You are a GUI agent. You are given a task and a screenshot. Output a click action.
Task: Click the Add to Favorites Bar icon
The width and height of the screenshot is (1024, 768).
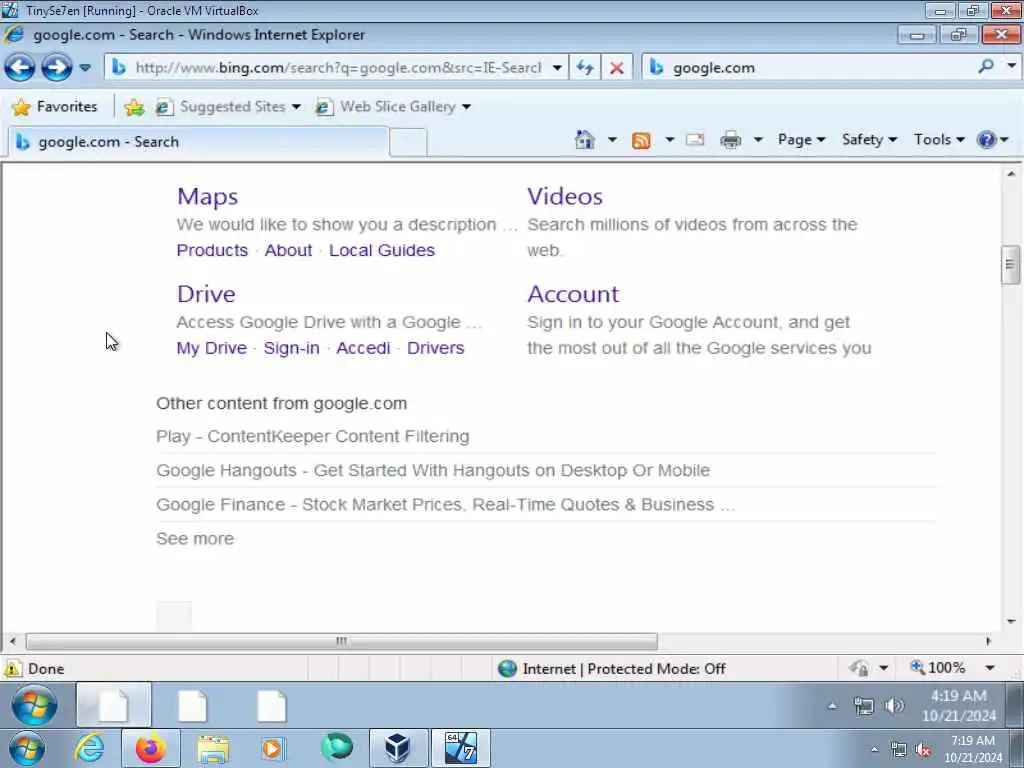pos(134,107)
